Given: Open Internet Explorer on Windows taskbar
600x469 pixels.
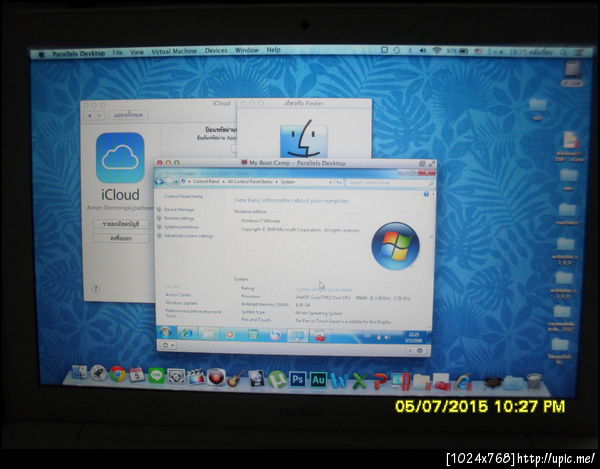Looking at the screenshot, I should (187, 333).
